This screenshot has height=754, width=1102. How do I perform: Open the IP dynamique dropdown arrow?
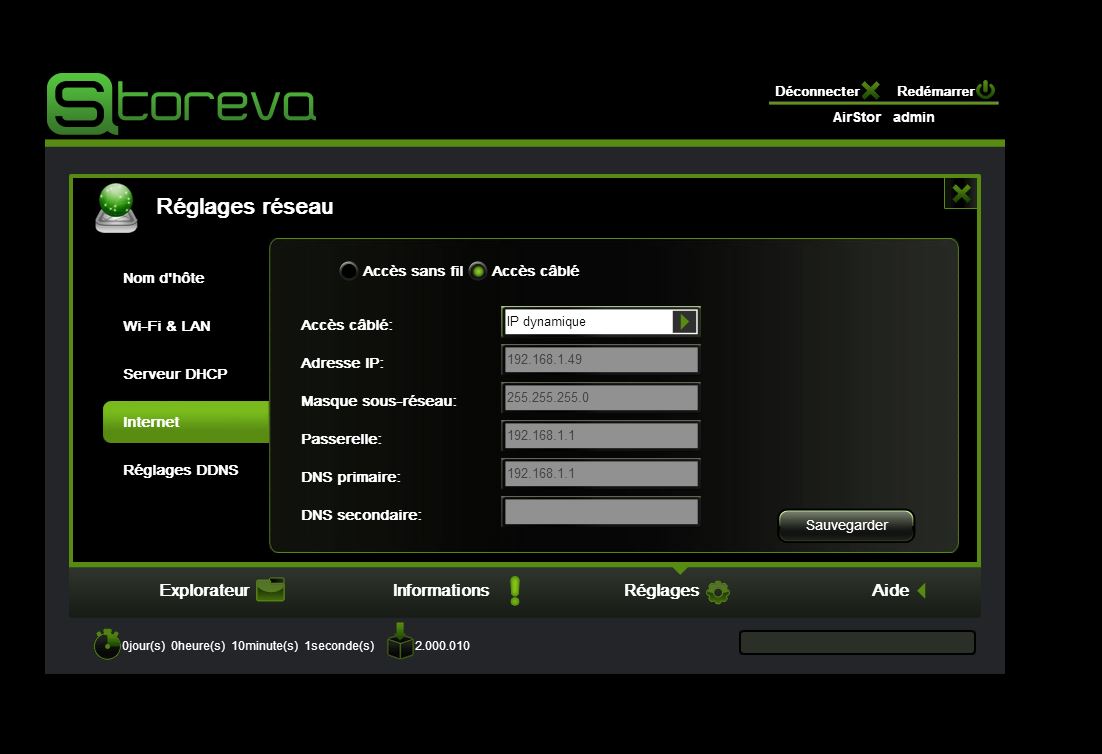click(x=685, y=322)
